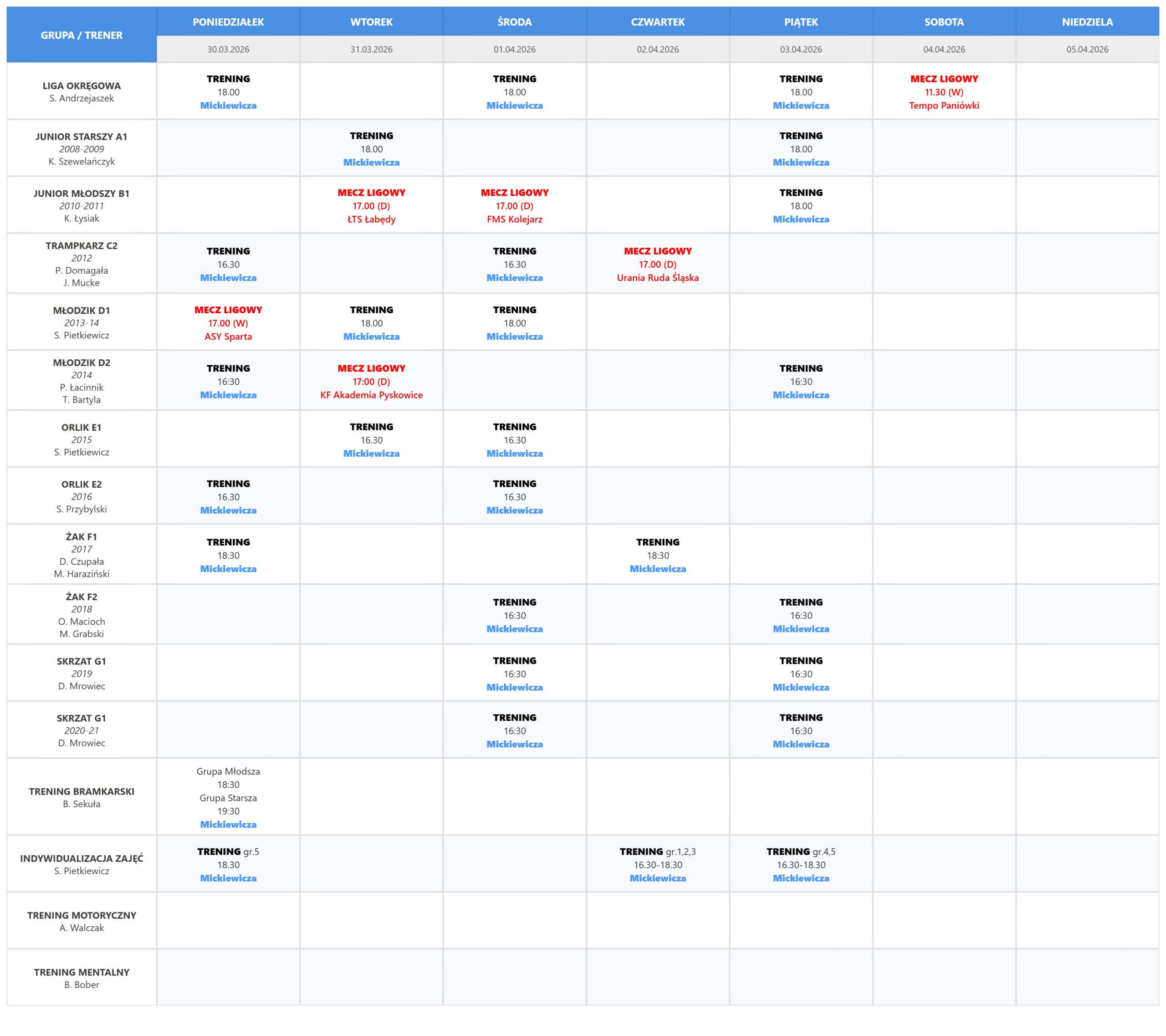
Task: Open KF Akademia Pyskowice match entry
Action: click(371, 395)
